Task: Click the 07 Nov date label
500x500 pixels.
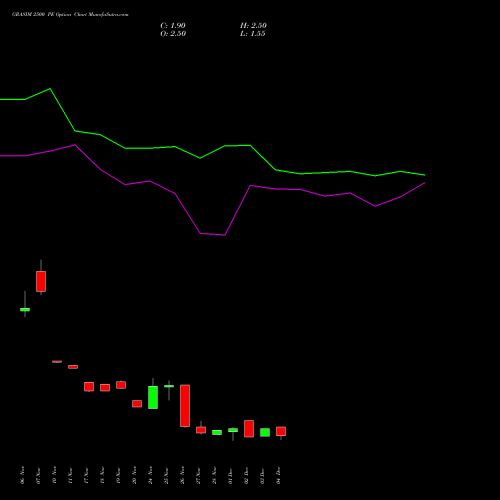Action: (x=38, y=475)
